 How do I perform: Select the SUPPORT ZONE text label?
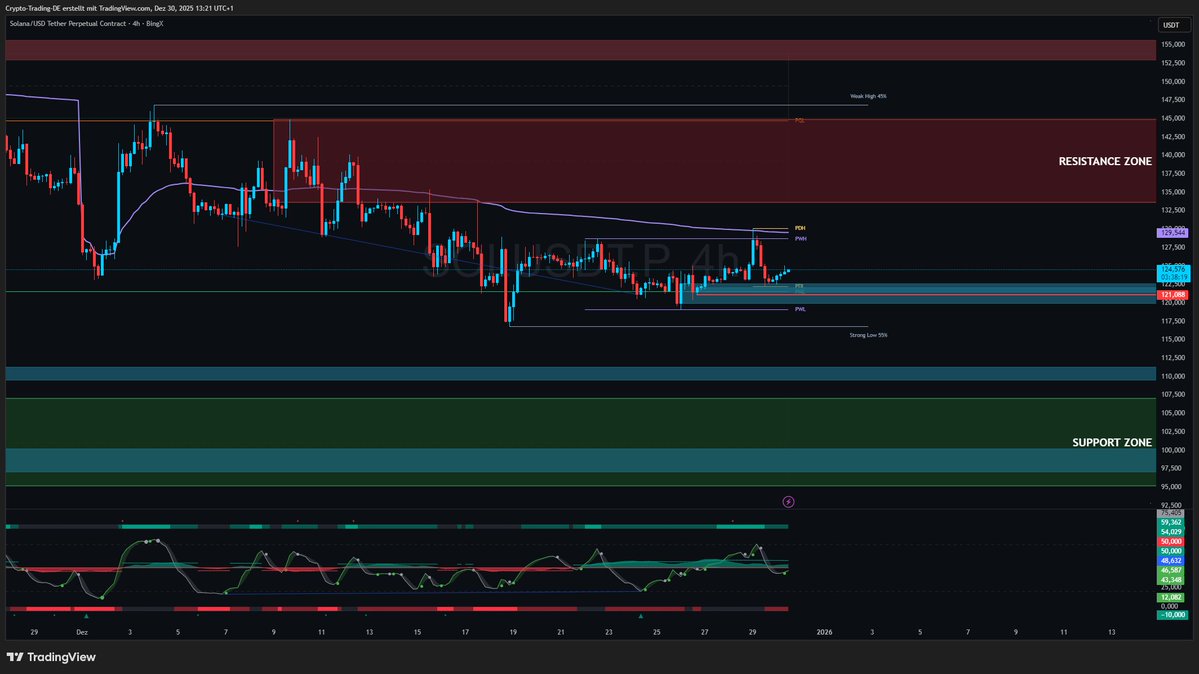(1111, 443)
